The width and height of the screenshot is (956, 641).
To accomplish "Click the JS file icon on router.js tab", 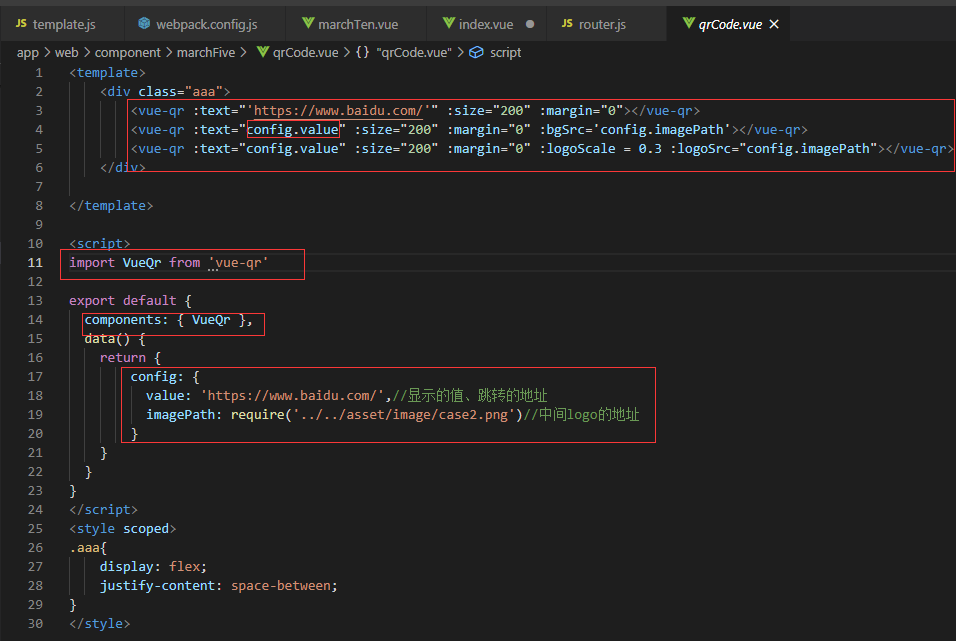I will tap(568, 23).
